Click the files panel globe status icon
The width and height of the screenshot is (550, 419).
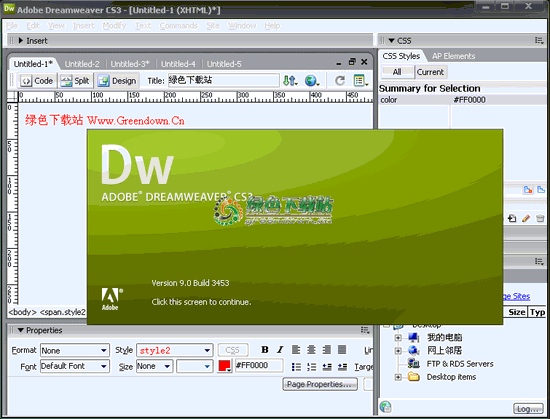(385, 407)
